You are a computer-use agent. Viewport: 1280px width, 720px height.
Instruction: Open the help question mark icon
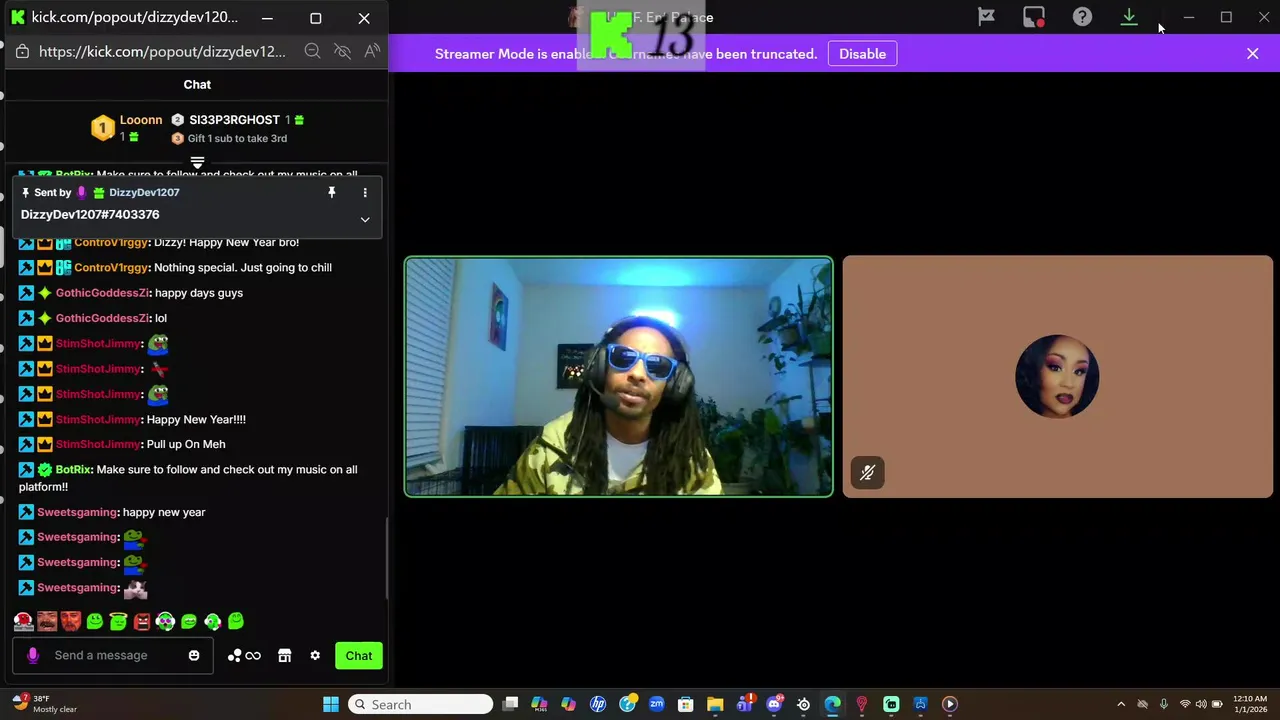pos(1082,17)
